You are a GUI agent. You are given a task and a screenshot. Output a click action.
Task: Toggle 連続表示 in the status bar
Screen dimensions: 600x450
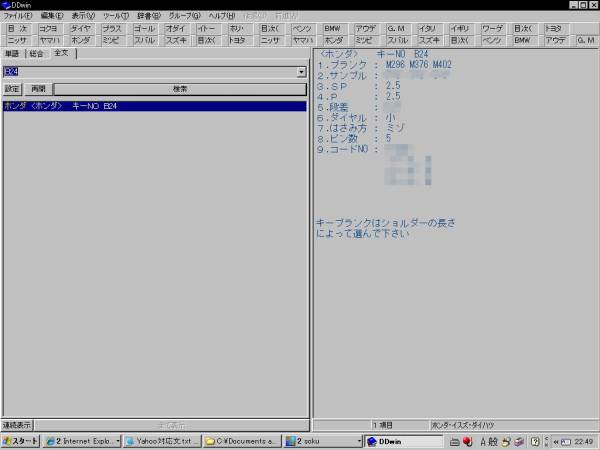(17, 425)
